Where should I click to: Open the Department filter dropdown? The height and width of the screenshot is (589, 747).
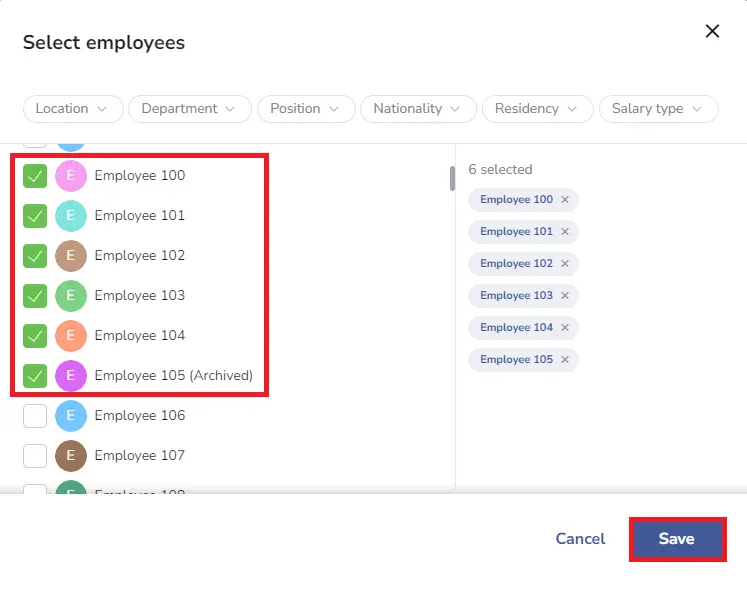click(190, 109)
